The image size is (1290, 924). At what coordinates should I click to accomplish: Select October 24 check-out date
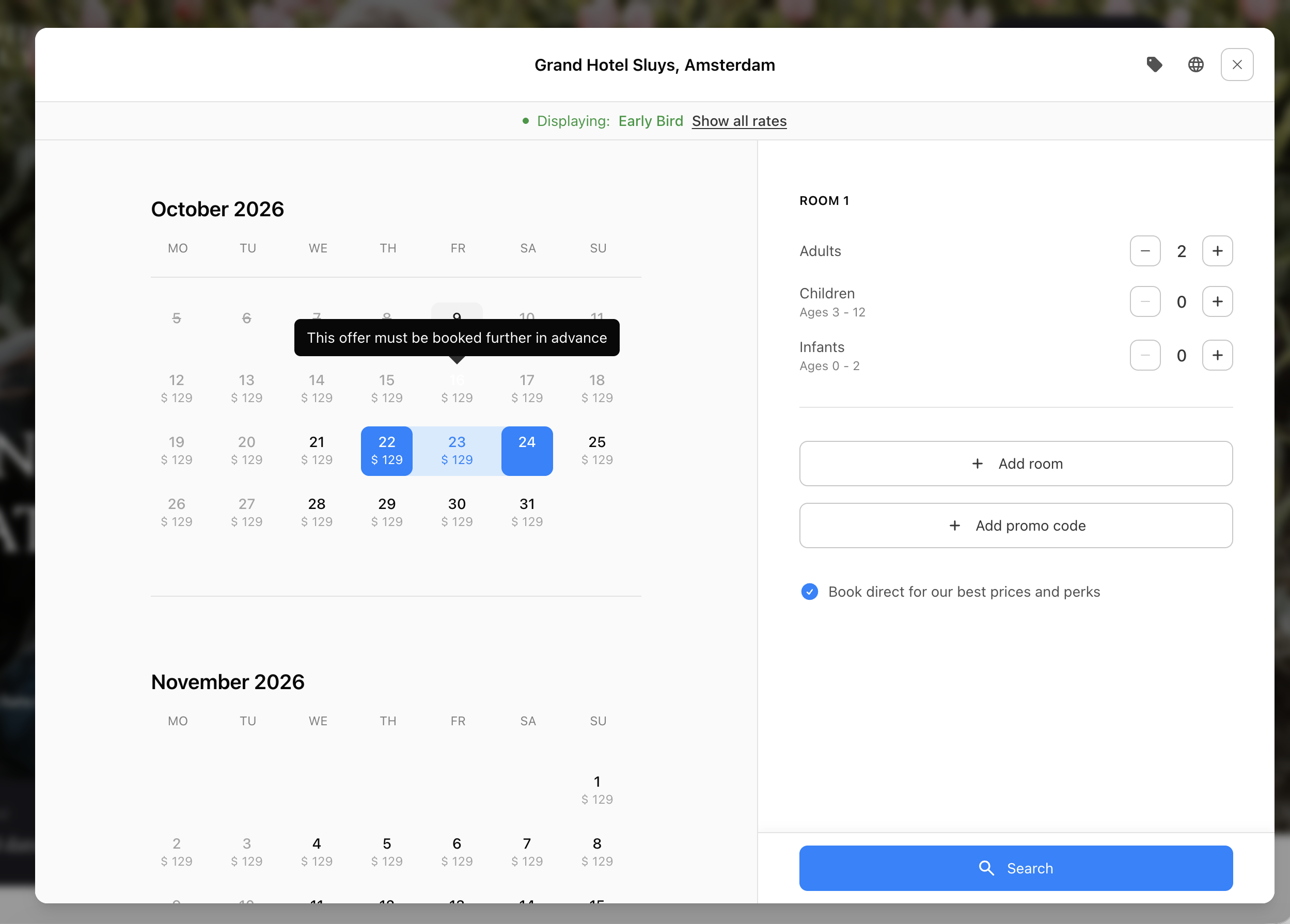tap(527, 451)
